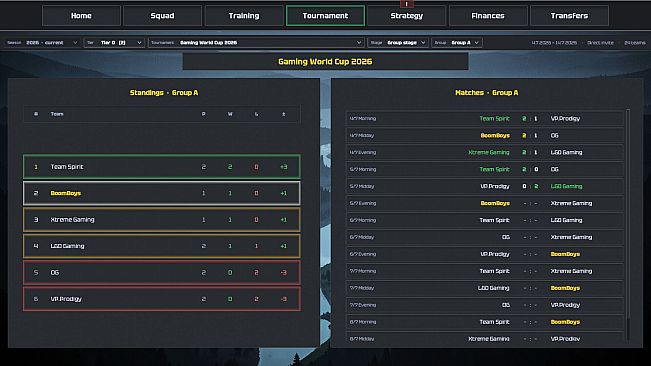This screenshot has width=651, height=366.
Task: Open the upcoming LGD Gaming vs BoomBoys match
Action: click(x=485, y=288)
